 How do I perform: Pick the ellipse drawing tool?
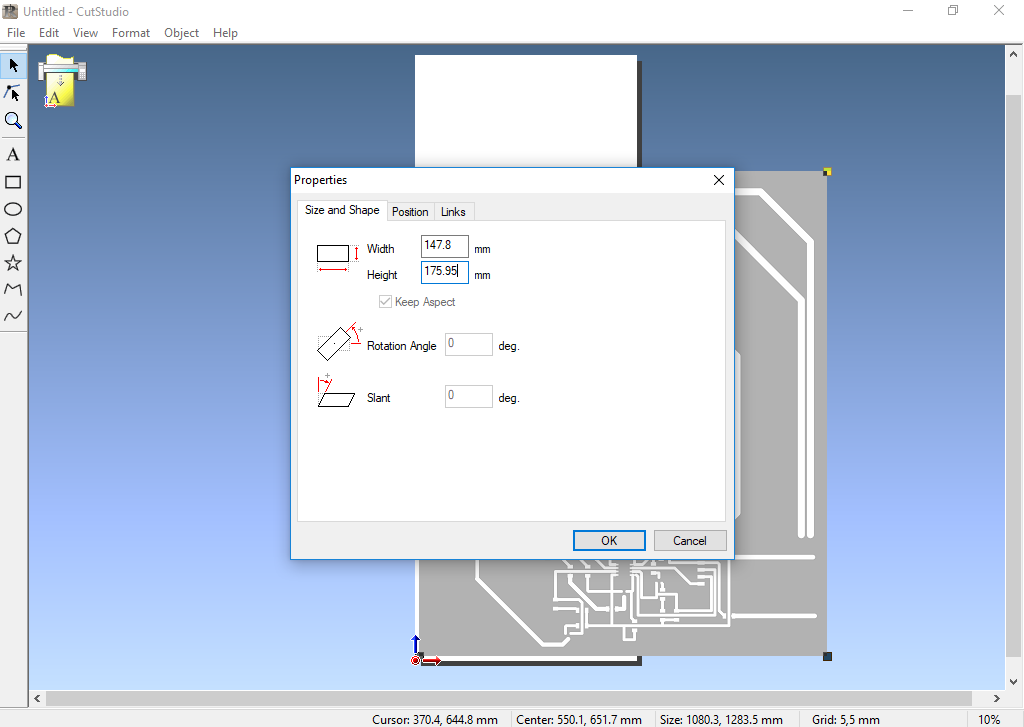point(13,209)
